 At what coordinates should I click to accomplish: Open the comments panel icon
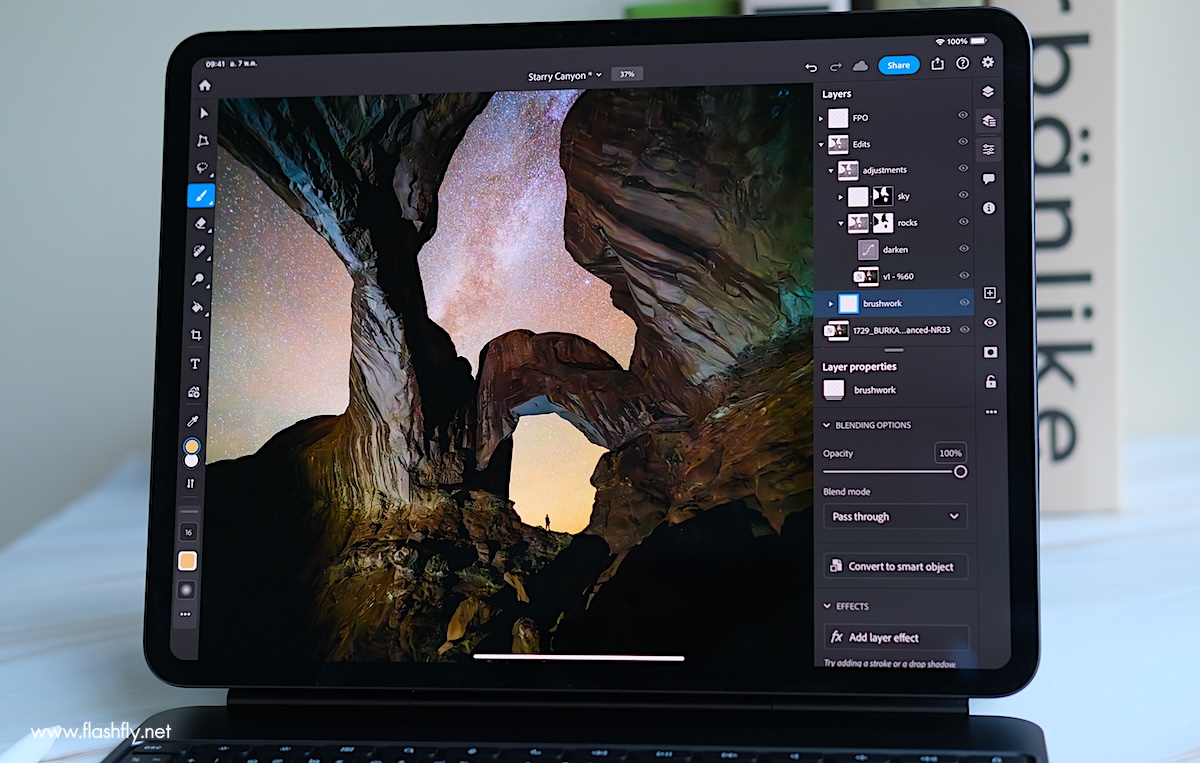[988, 179]
